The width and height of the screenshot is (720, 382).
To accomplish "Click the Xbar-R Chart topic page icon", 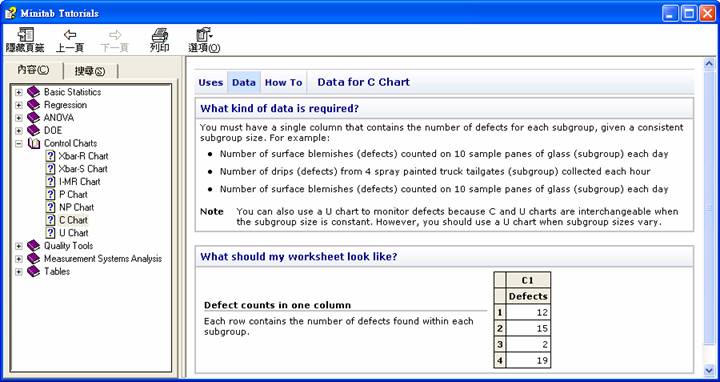I will [51, 156].
